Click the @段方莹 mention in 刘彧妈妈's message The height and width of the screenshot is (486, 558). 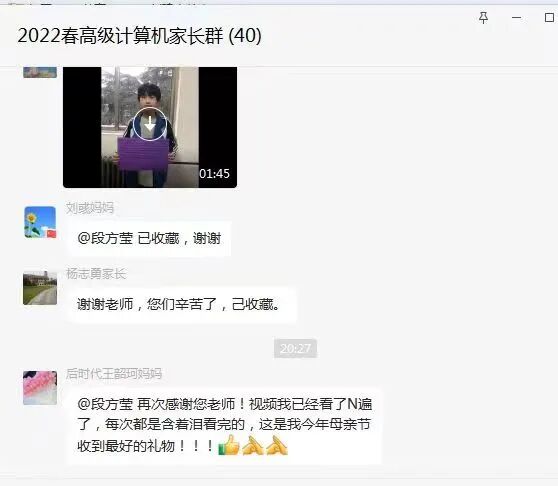click(105, 238)
